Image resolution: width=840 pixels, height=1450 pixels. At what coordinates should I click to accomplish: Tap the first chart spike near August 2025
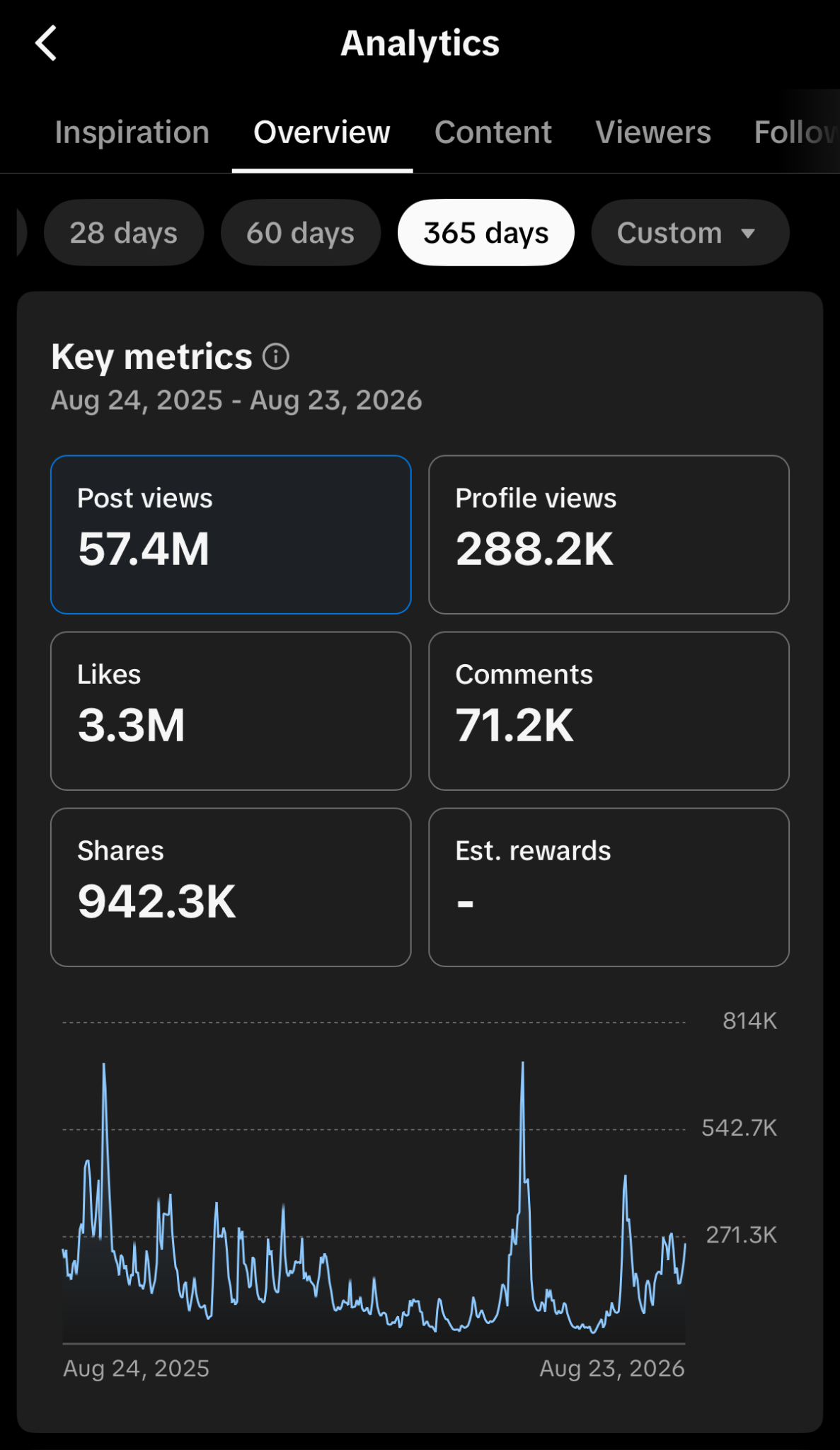point(104,1065)
